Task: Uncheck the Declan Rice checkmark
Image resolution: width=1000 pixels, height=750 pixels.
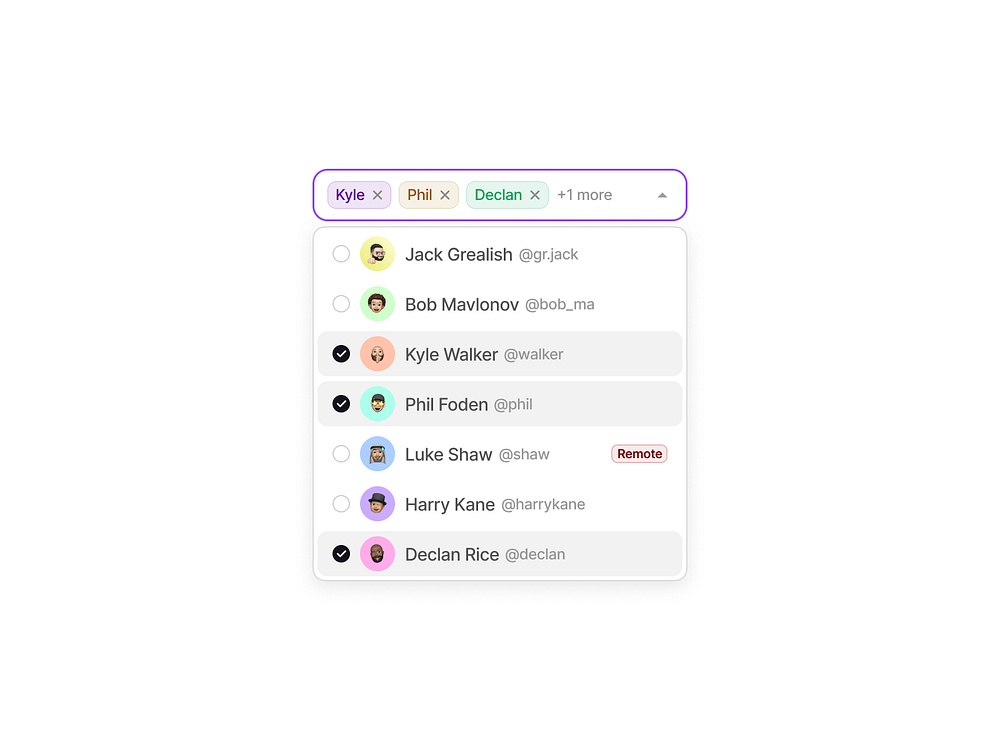Action: (341, 554)
